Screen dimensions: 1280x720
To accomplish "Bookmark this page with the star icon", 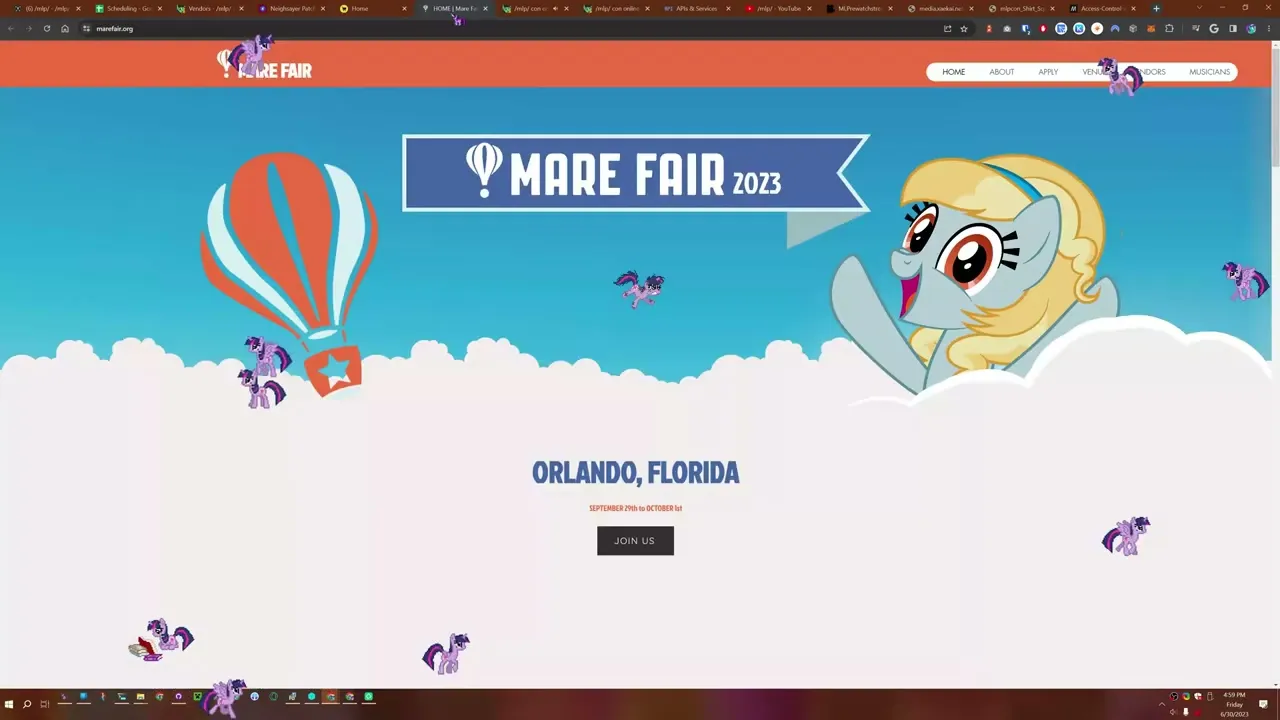I will point(964,28).
